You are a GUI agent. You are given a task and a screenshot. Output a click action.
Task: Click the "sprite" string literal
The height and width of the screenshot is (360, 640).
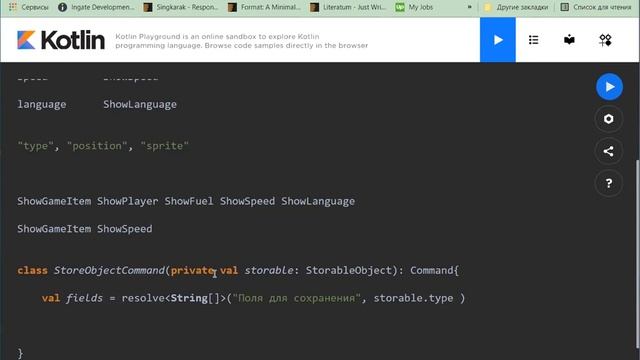(x=164, y=146)
